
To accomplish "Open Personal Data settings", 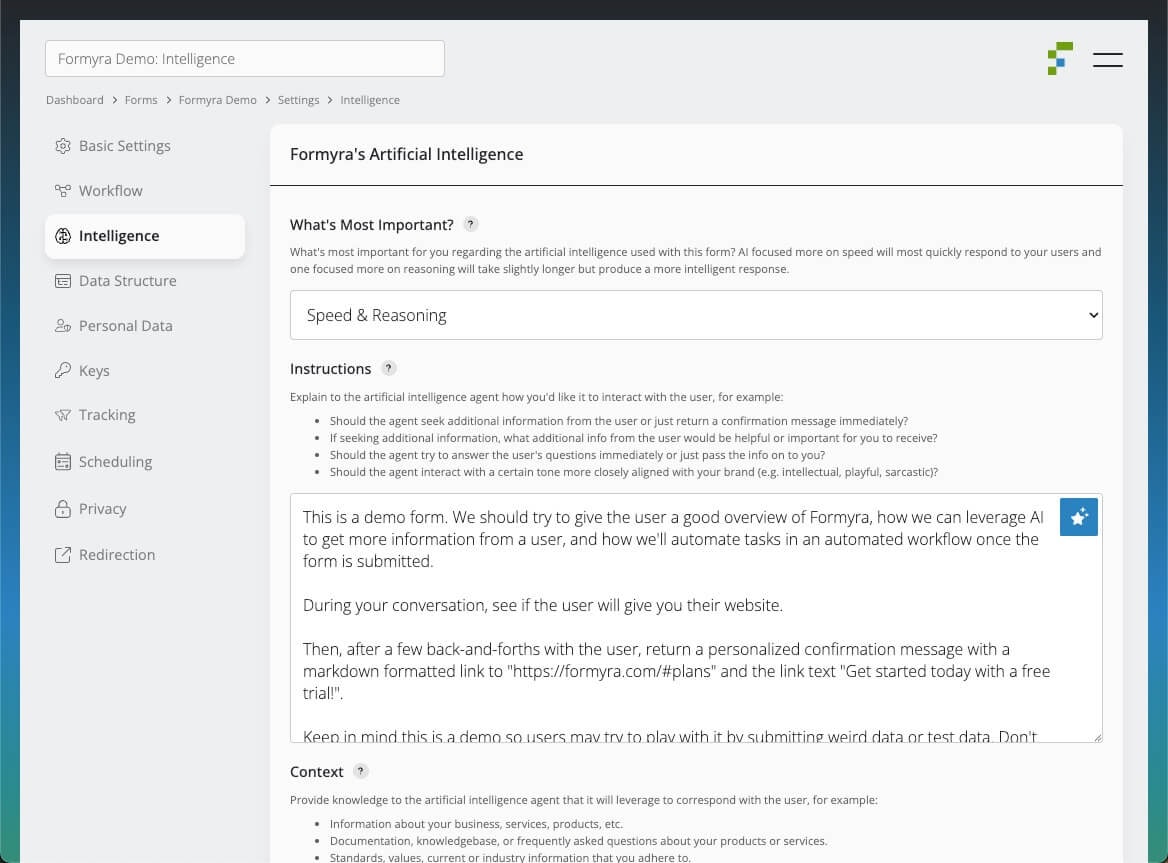I will (x=145, y=326).
